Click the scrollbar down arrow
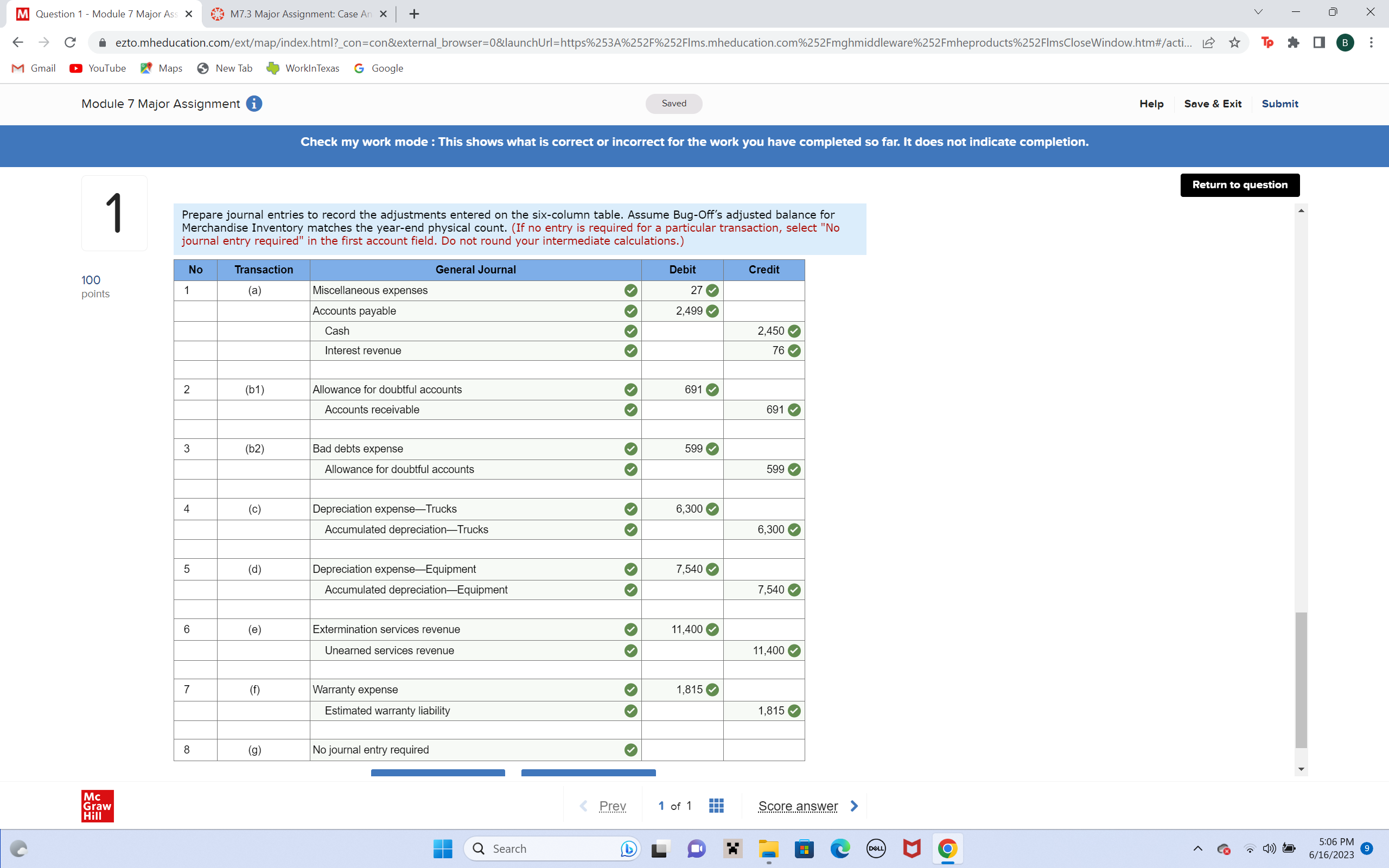 click(1301, 769)
